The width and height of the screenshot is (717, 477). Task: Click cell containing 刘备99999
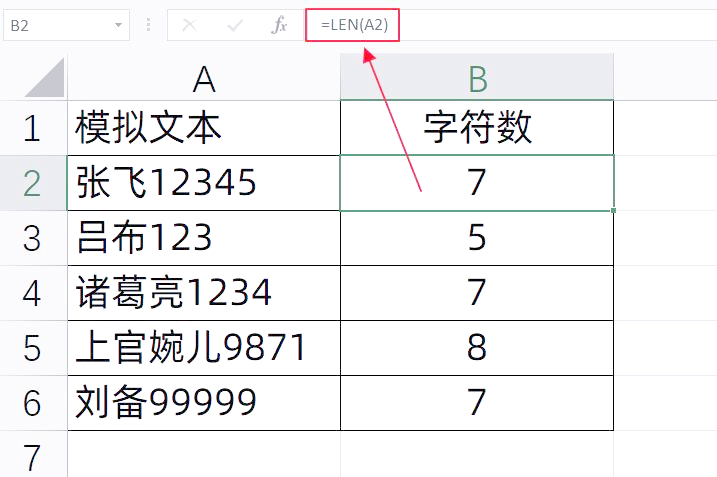[204, 403]
